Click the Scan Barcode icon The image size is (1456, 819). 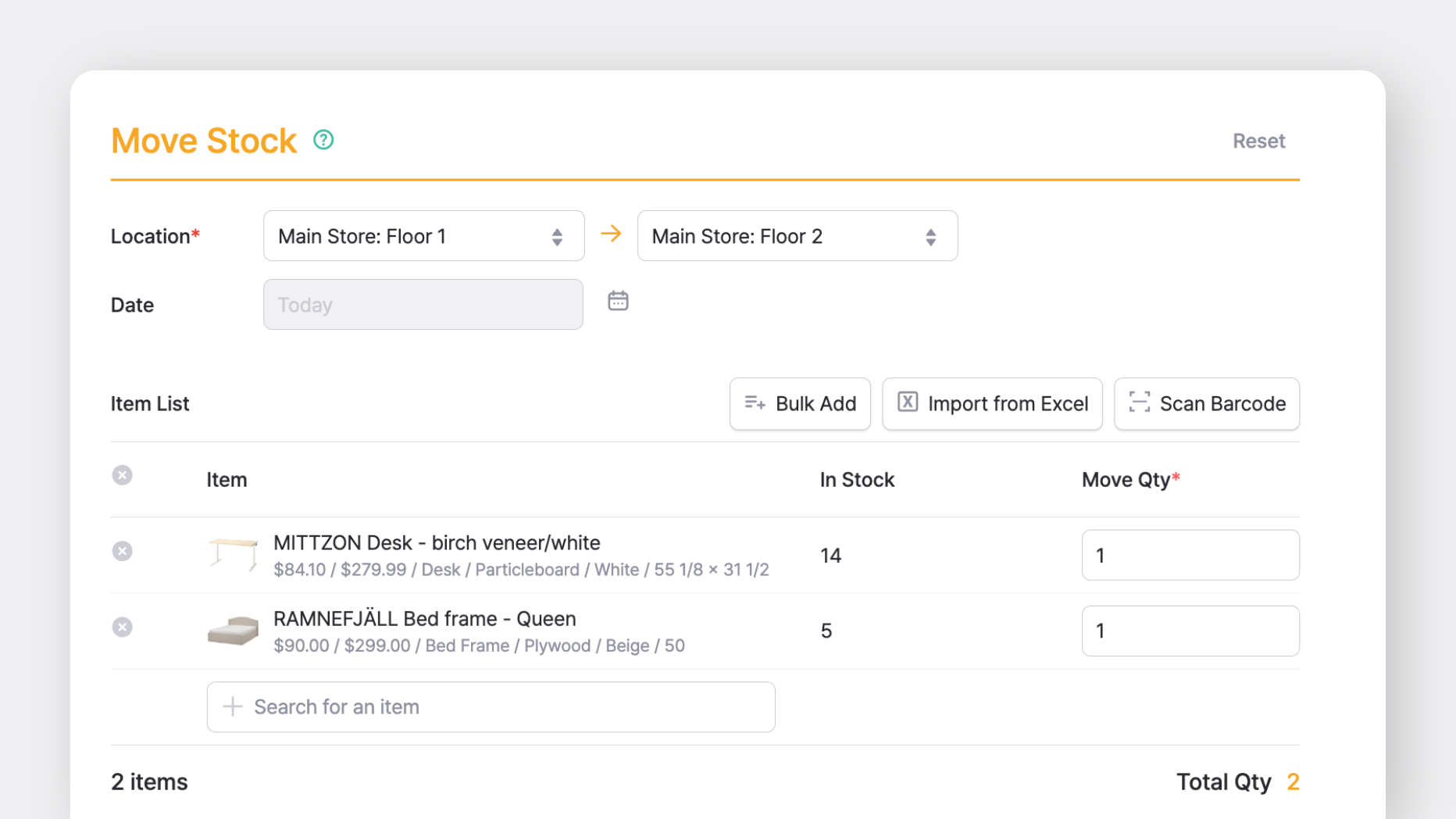tap(1139, 402)
